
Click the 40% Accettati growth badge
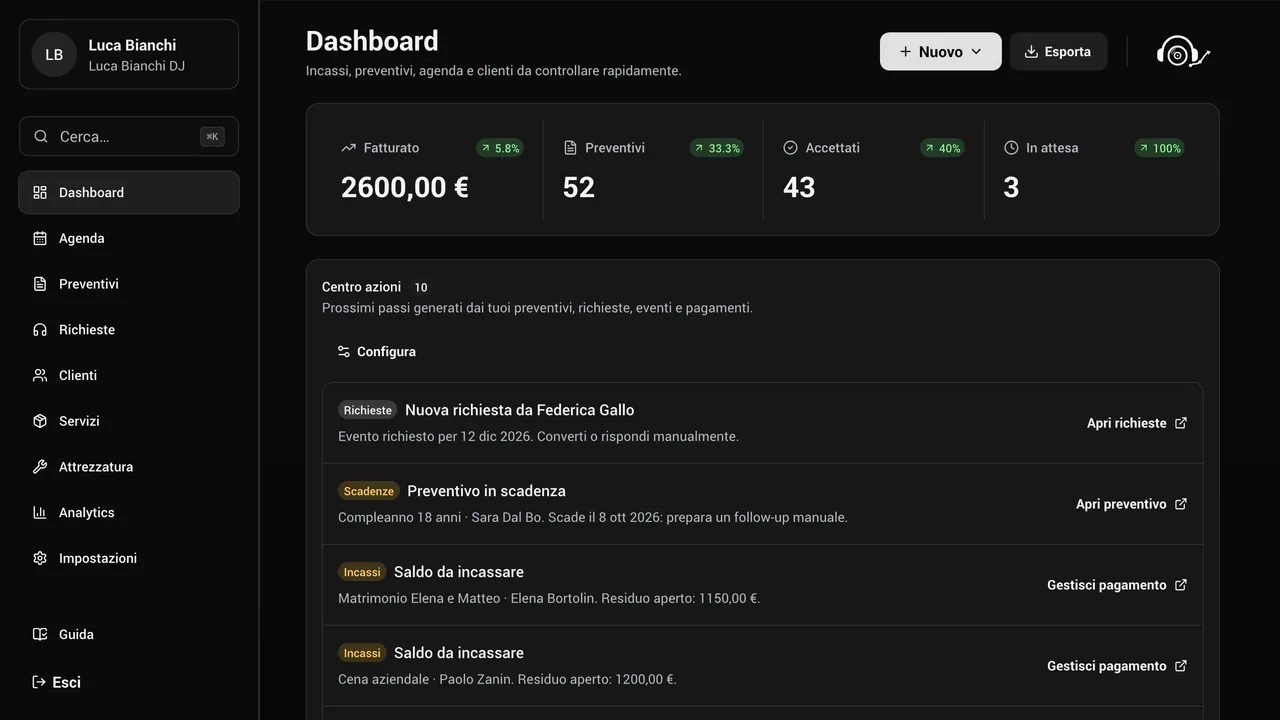(x=942, y=148)
